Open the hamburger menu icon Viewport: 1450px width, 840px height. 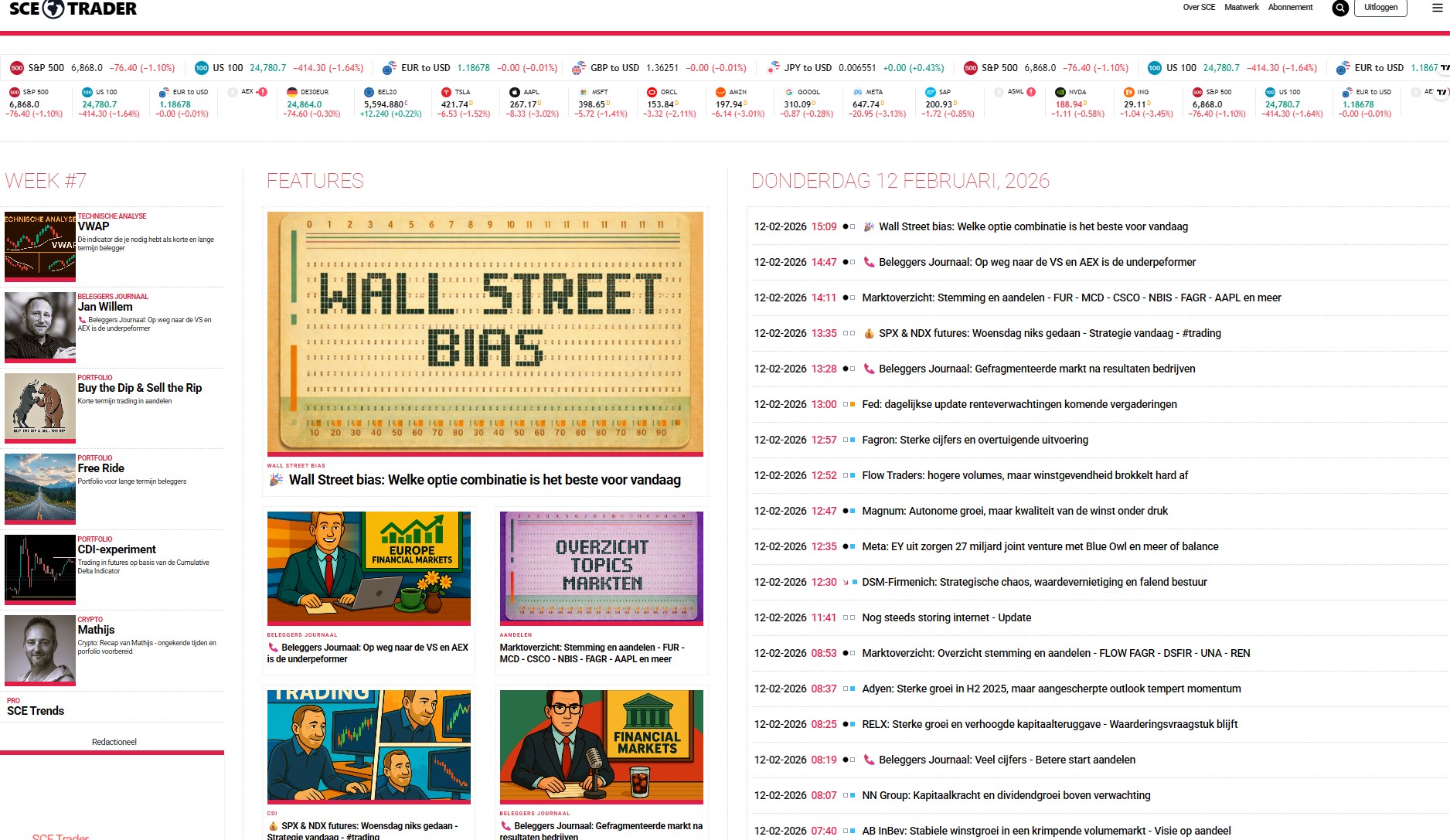1437,8
